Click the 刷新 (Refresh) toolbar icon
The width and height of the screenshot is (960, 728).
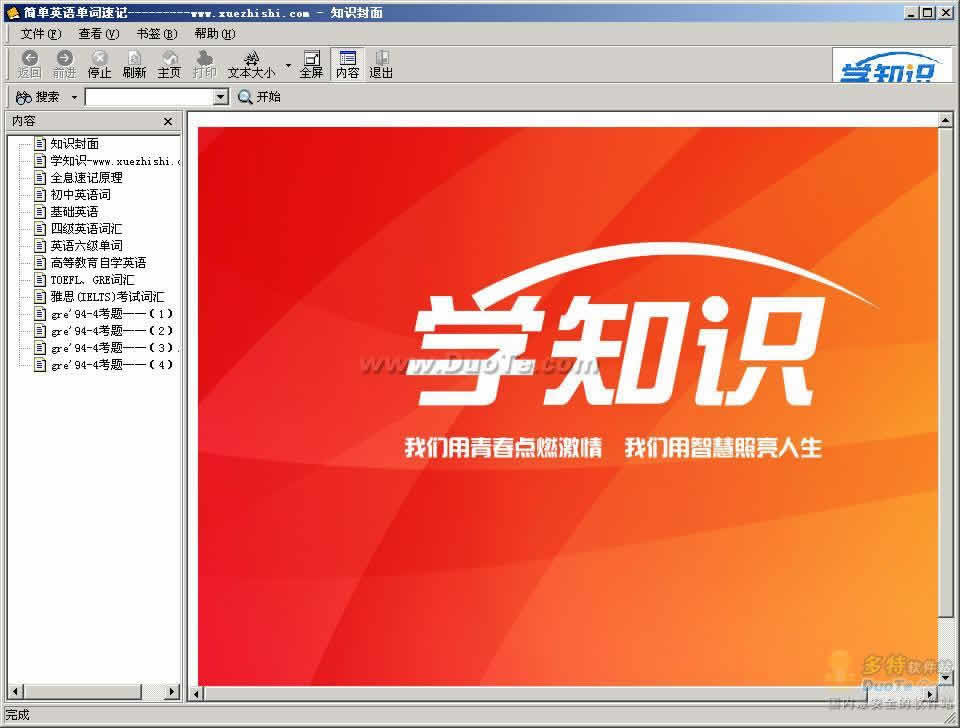click(134, 59)
